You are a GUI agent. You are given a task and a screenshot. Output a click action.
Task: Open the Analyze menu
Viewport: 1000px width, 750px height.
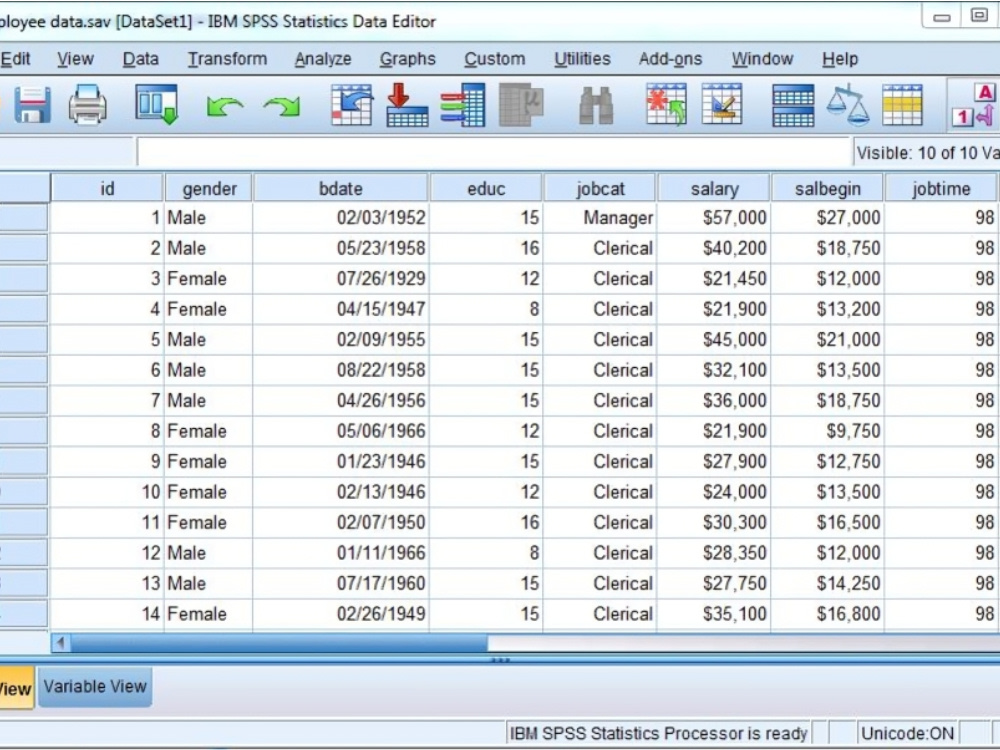click(x=322, y=59)
